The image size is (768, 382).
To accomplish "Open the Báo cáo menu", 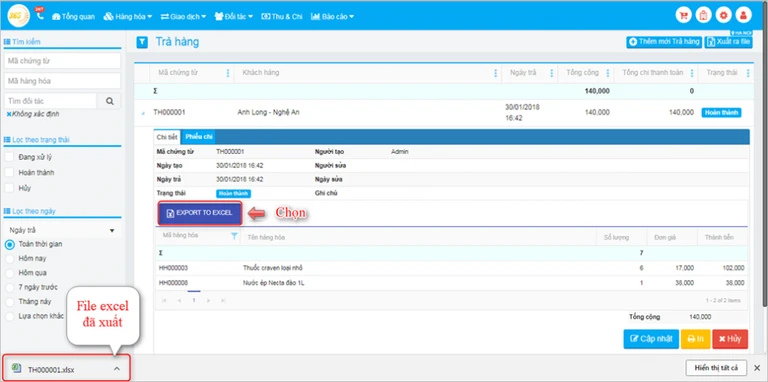I will (332, 16).
